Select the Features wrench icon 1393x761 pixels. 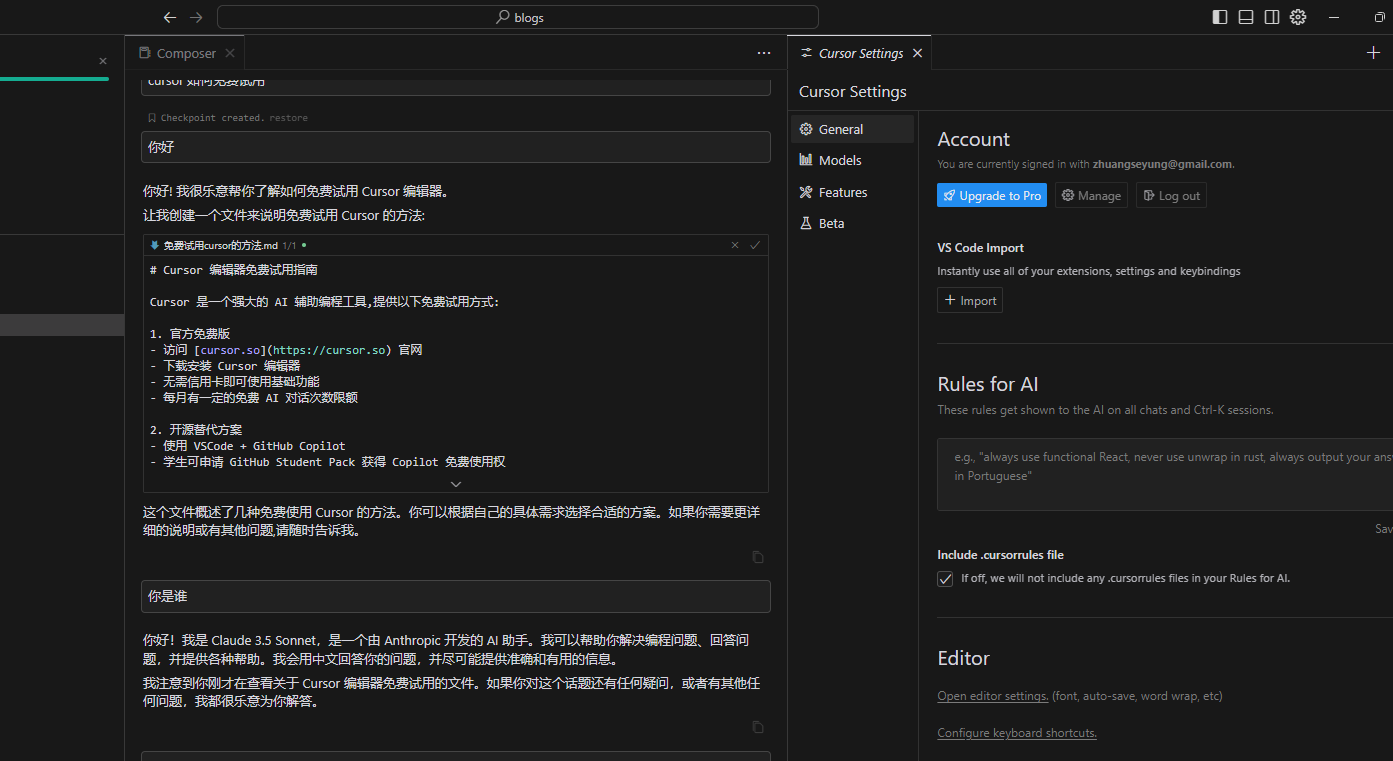[x=807, y=191]
